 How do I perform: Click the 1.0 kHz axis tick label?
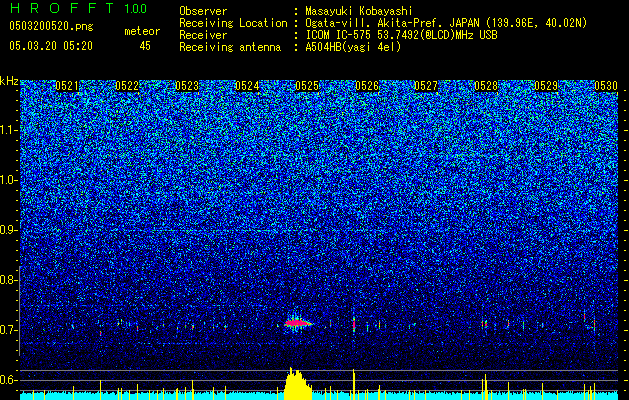click(9, 180)
